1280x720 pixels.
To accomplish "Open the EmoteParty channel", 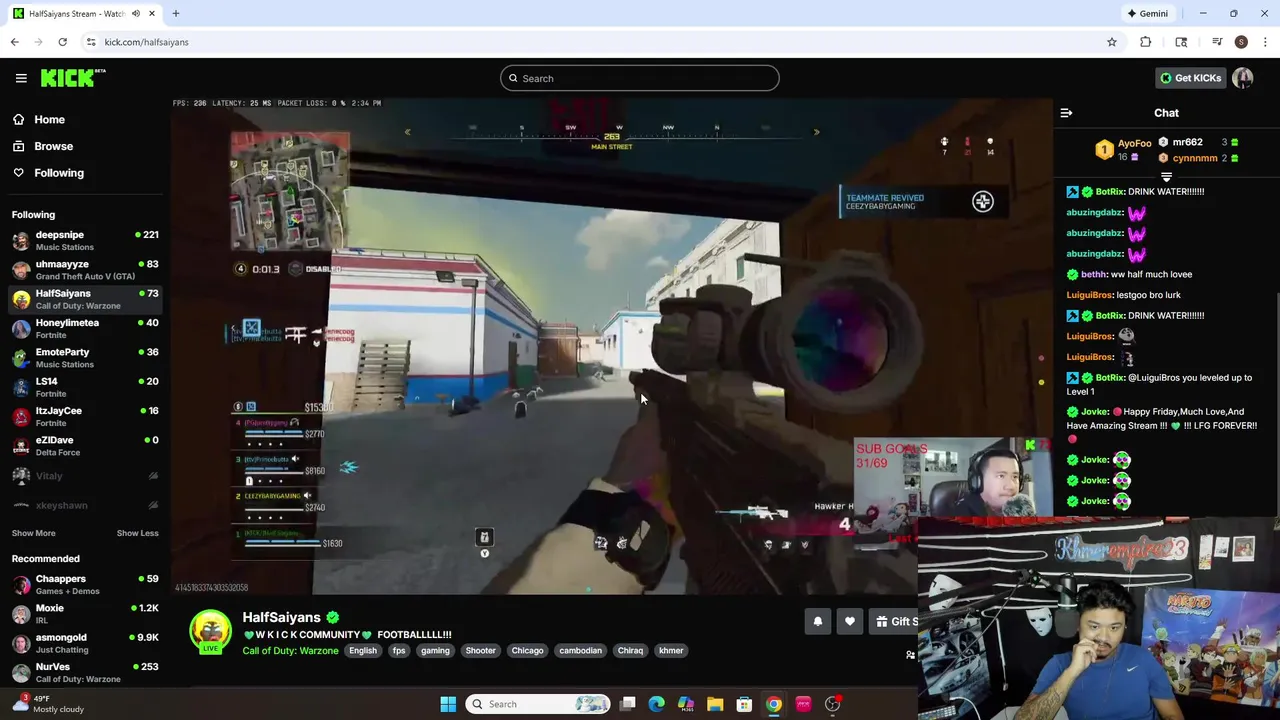I will pos(85,358).
